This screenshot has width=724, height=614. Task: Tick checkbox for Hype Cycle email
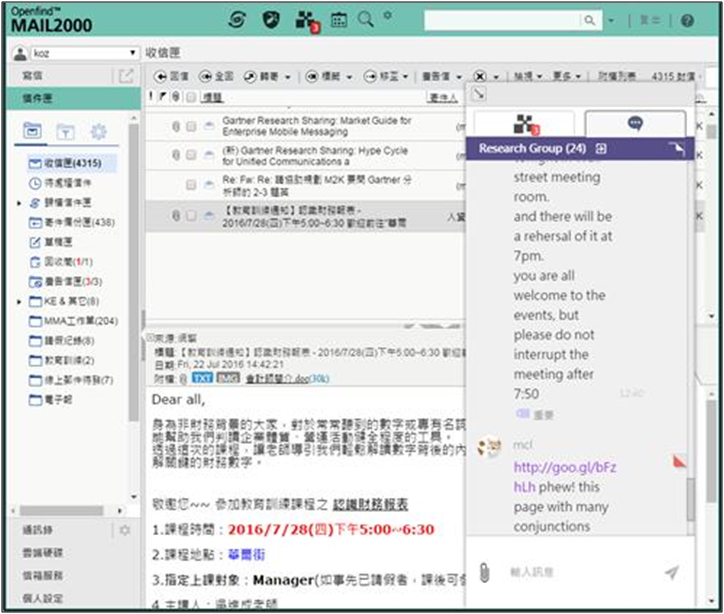click(x=190, y=155)
